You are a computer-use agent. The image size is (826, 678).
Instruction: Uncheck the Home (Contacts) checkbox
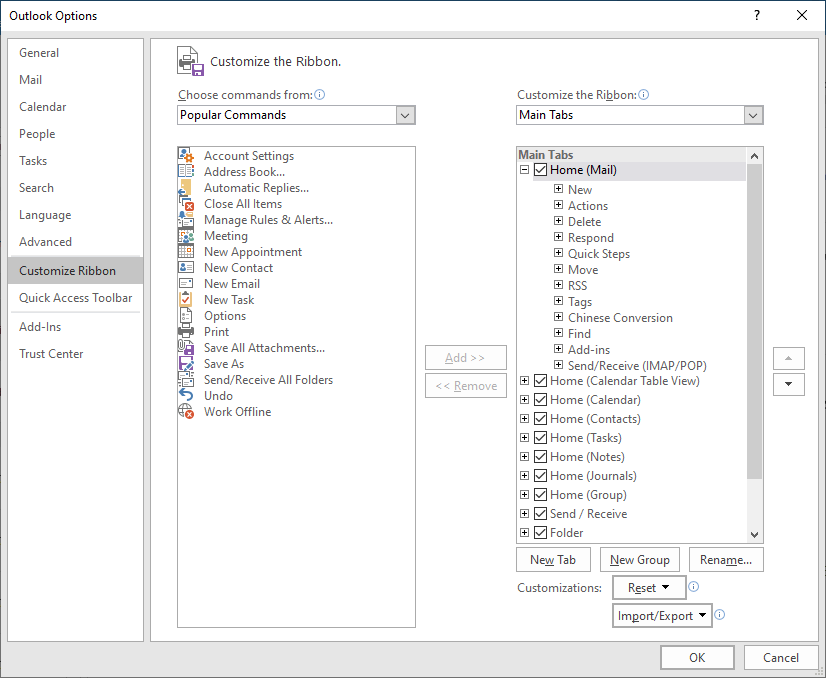pos(540,419)
